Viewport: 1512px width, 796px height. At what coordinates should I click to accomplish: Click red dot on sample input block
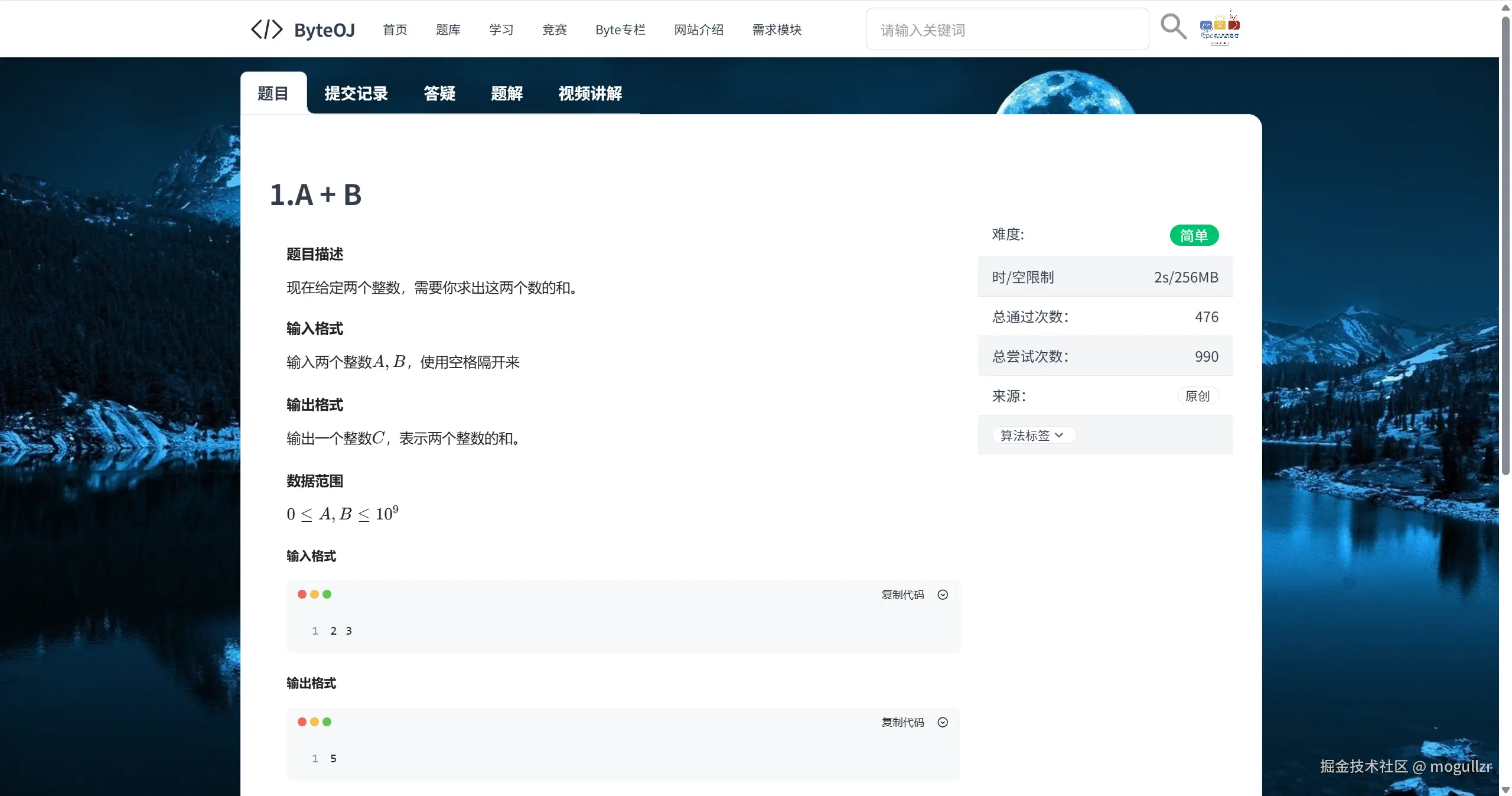click(302, 594)
